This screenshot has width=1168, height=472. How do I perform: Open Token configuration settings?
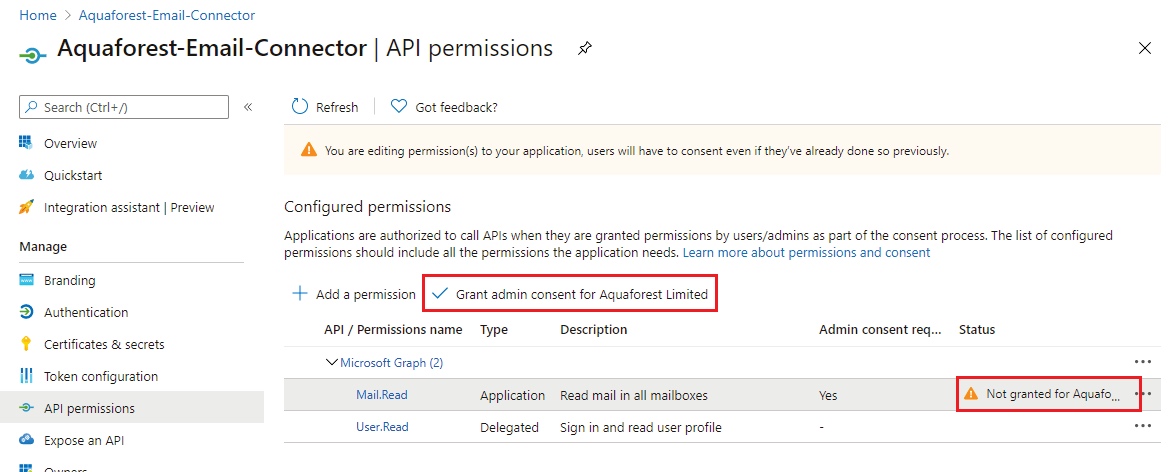[x=100, y=376]
